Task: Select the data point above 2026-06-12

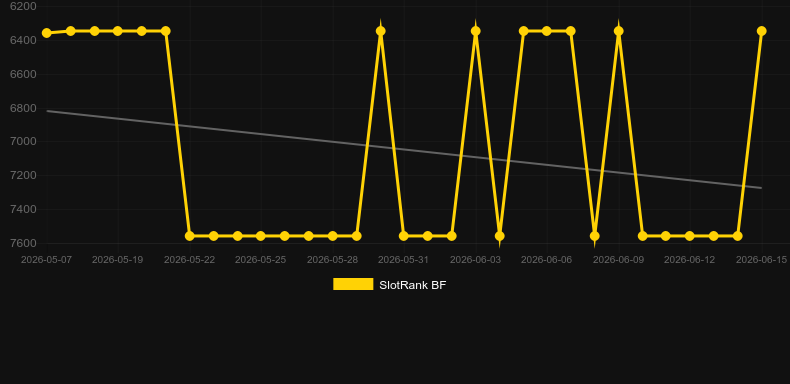Action: (690, 236)
